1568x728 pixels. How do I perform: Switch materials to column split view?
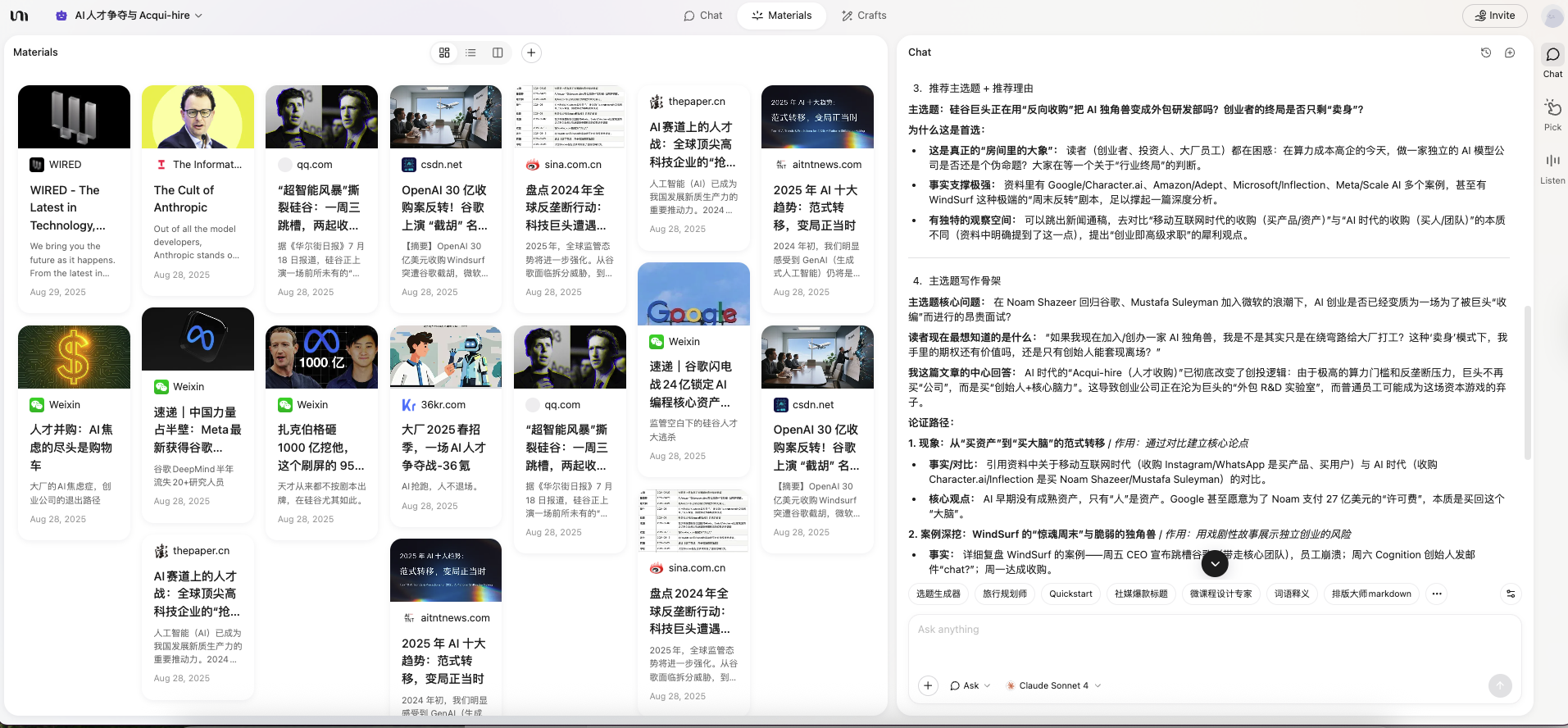point(498,52)
